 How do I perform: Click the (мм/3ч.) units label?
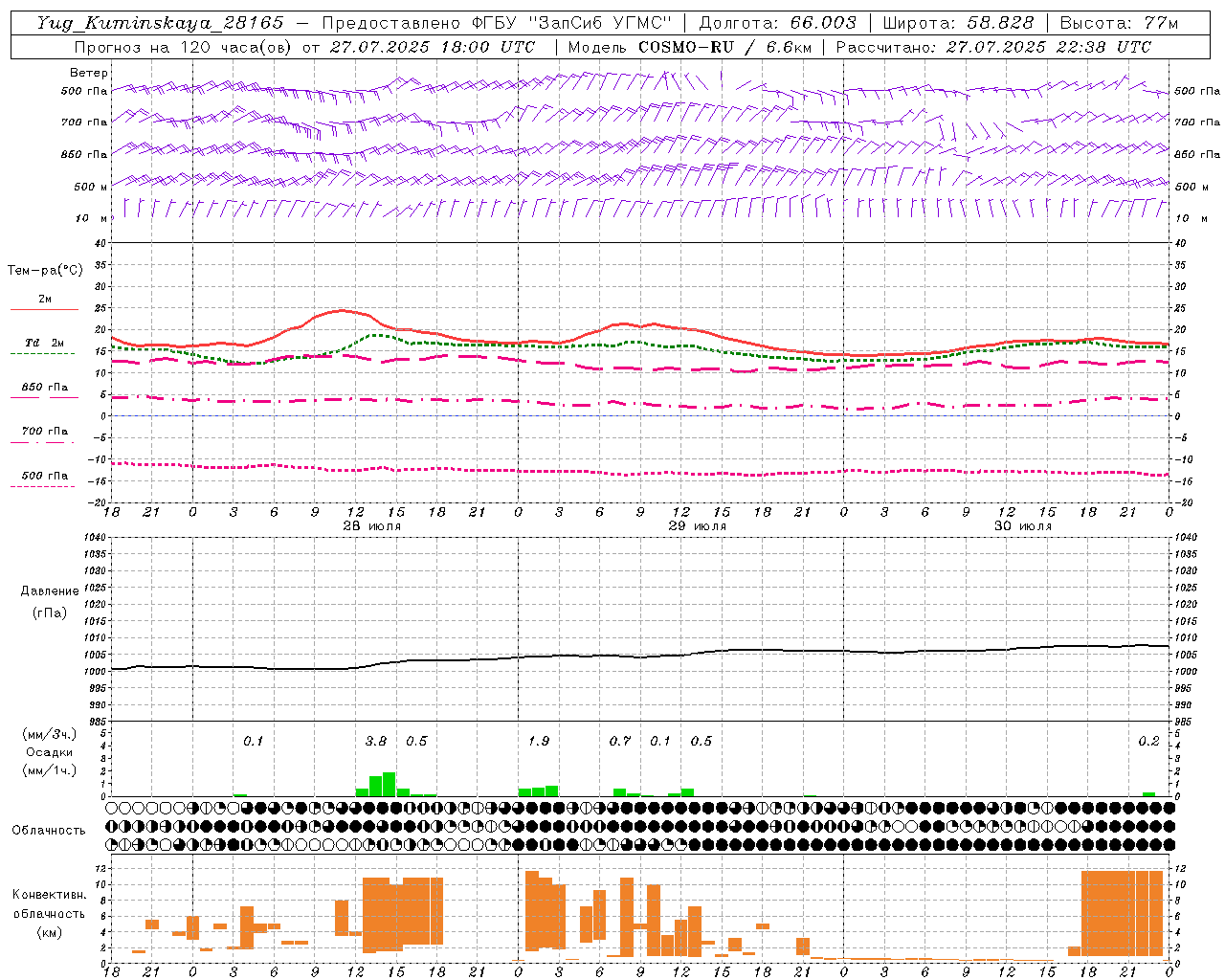[x=49, y=735]
